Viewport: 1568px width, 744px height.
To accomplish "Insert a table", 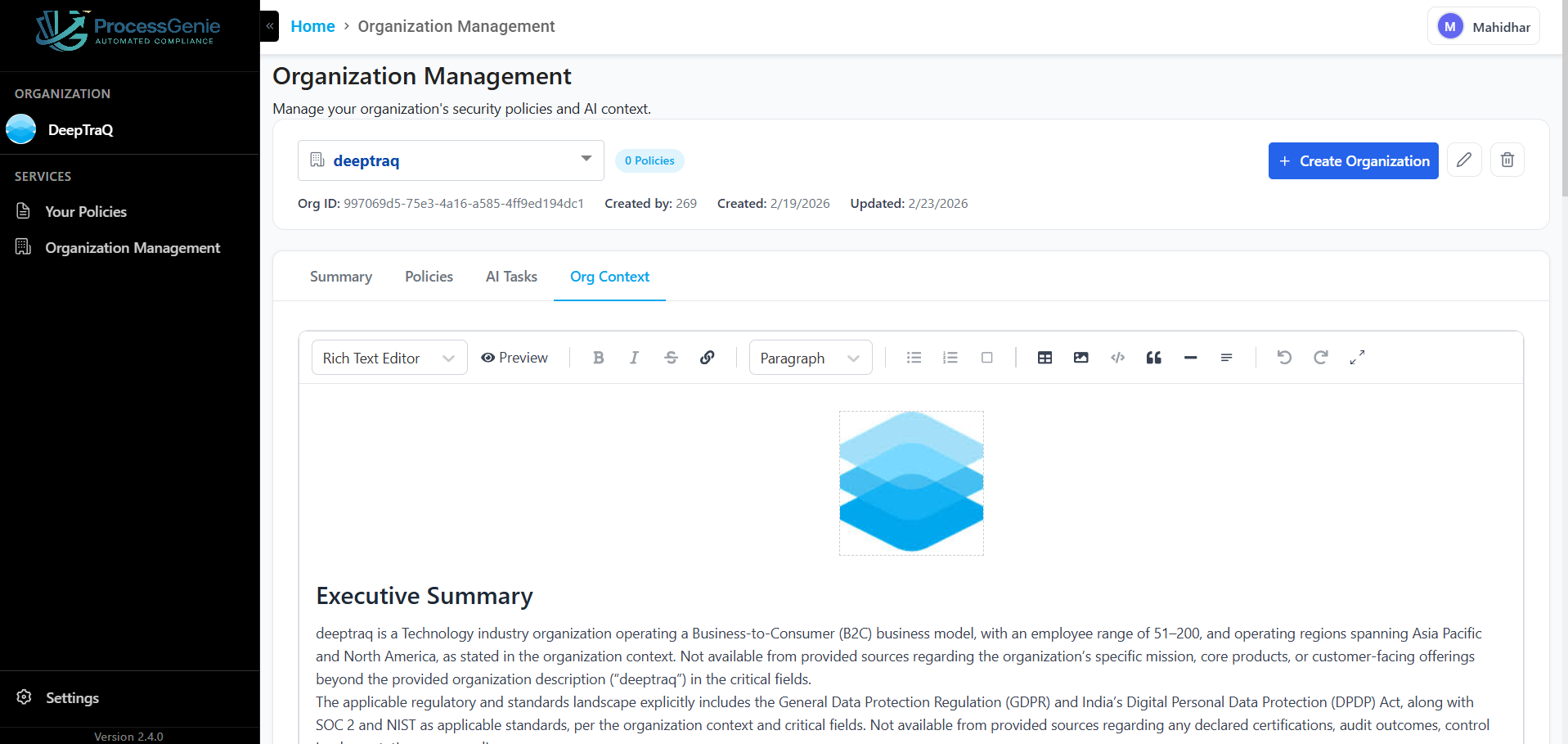I will click(1045, 358).
